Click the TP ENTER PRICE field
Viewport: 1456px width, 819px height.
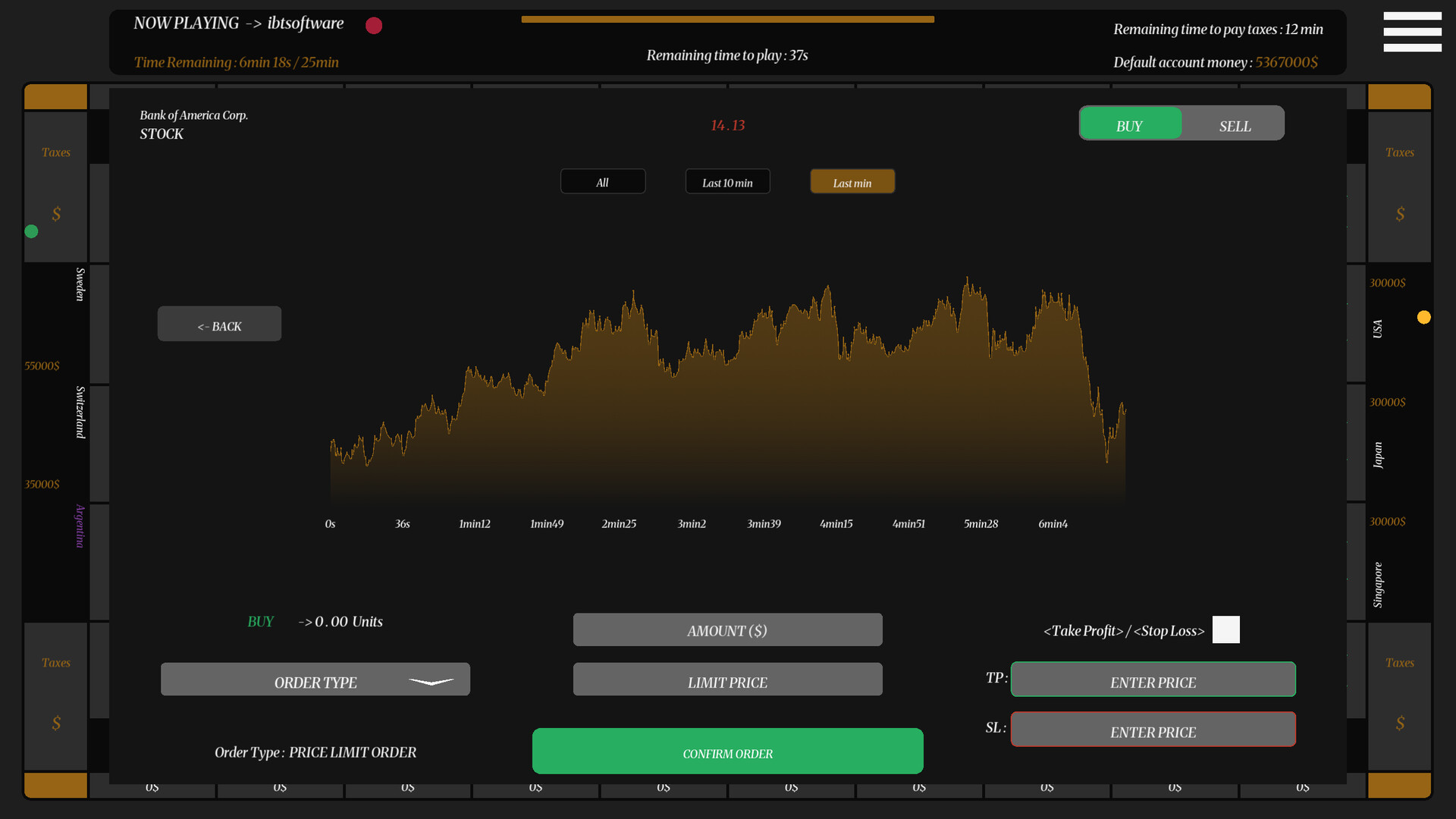[x=1153, y=679]
